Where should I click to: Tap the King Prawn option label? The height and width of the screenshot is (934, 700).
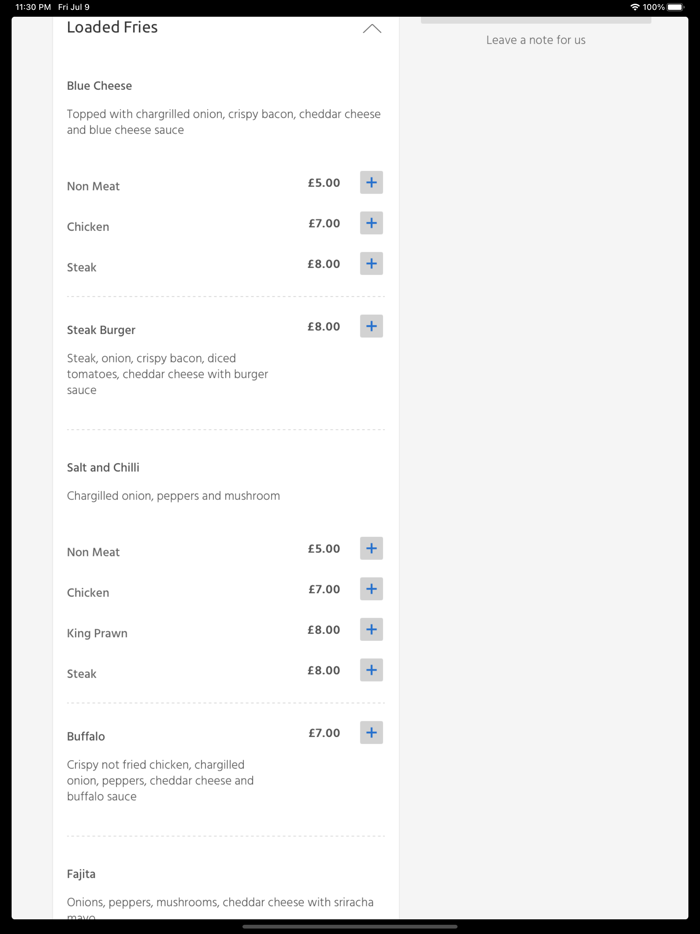pos(97,633)
